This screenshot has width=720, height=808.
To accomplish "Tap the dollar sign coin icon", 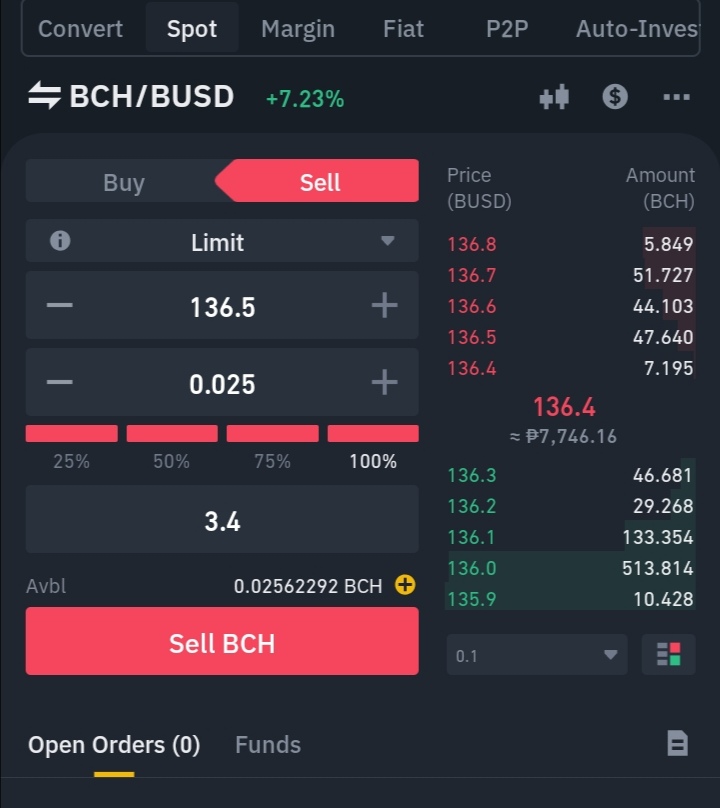I will pos(615,96).
